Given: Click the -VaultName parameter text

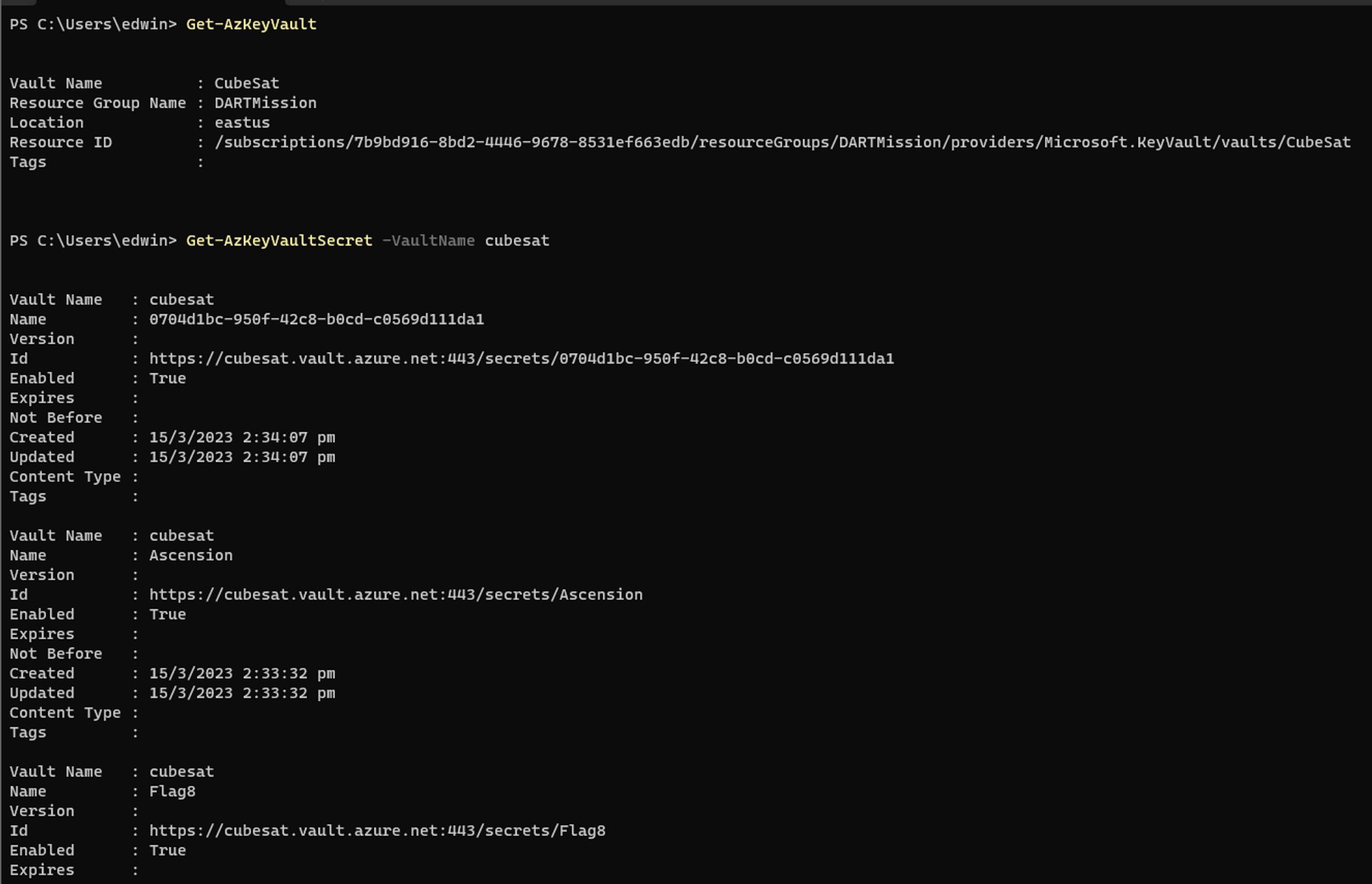Looking at the screenshot, I should [428, 241].
